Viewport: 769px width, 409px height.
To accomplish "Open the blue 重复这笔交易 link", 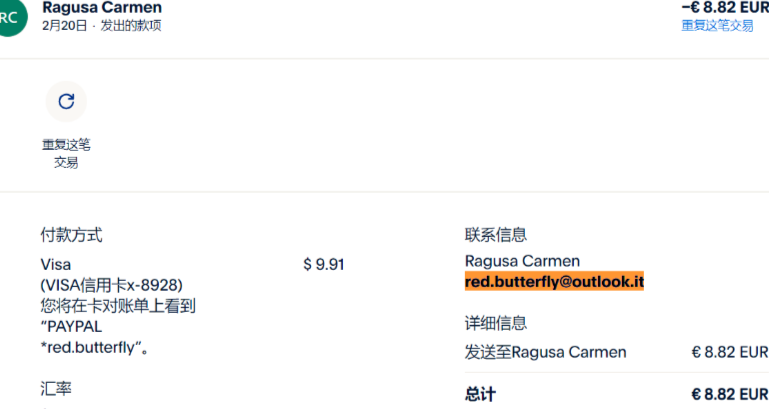I will click(717, 26).
